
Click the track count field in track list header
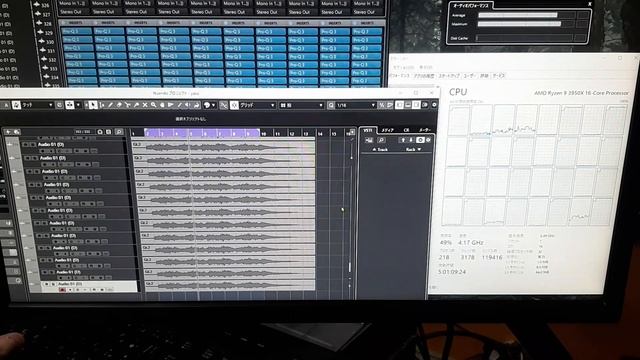point(83,132)
